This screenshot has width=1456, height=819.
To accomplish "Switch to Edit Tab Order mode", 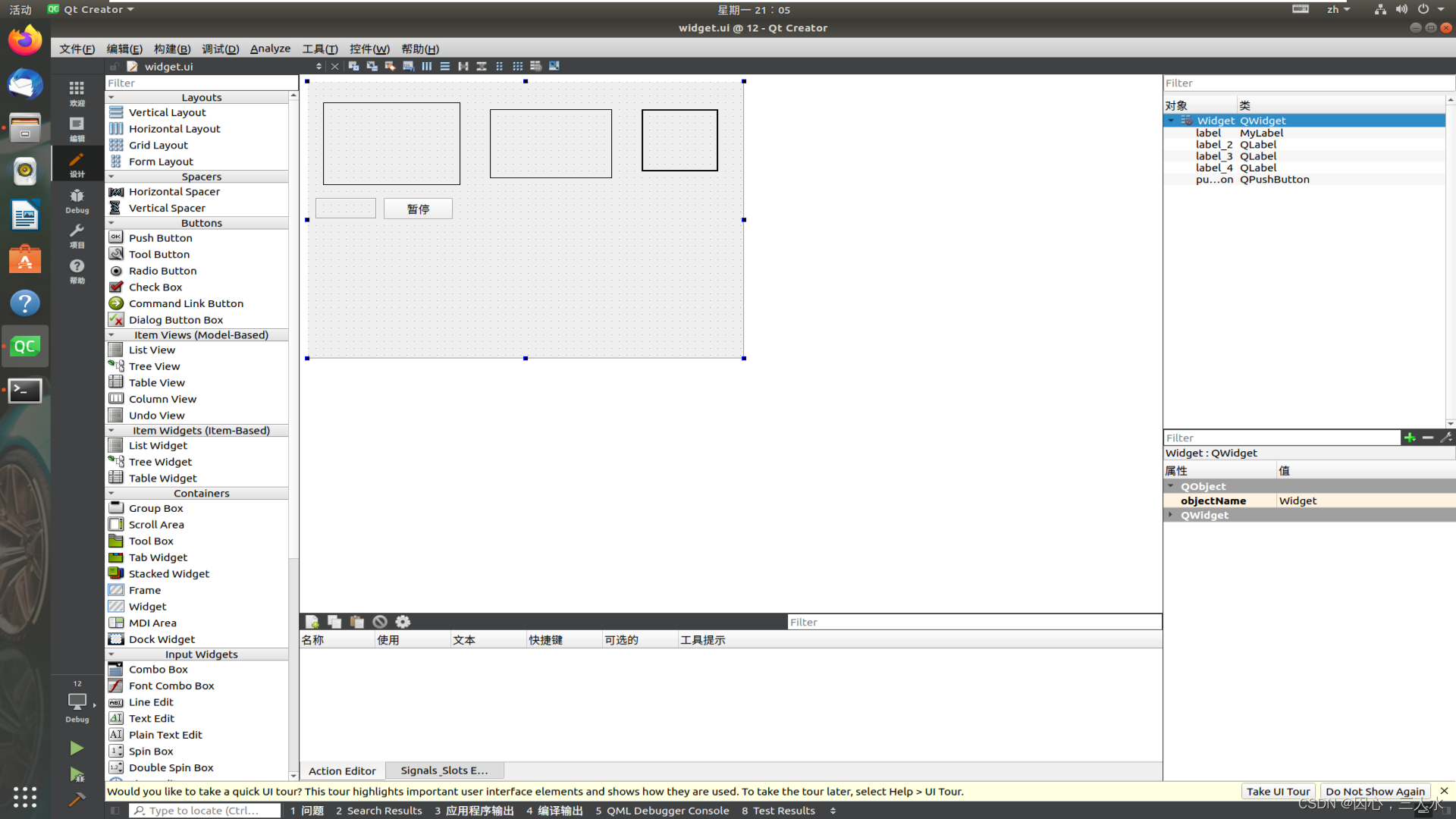I will coord(409,66).
